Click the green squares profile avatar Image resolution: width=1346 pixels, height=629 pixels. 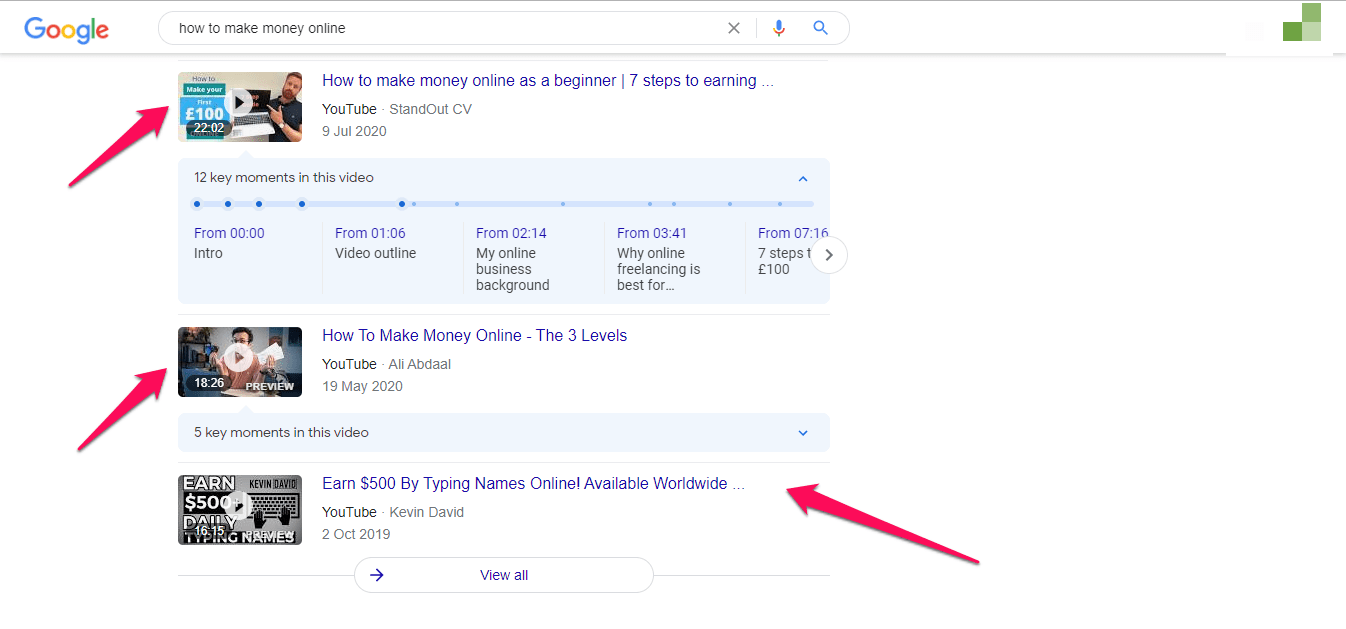[x=1301, y=23]
